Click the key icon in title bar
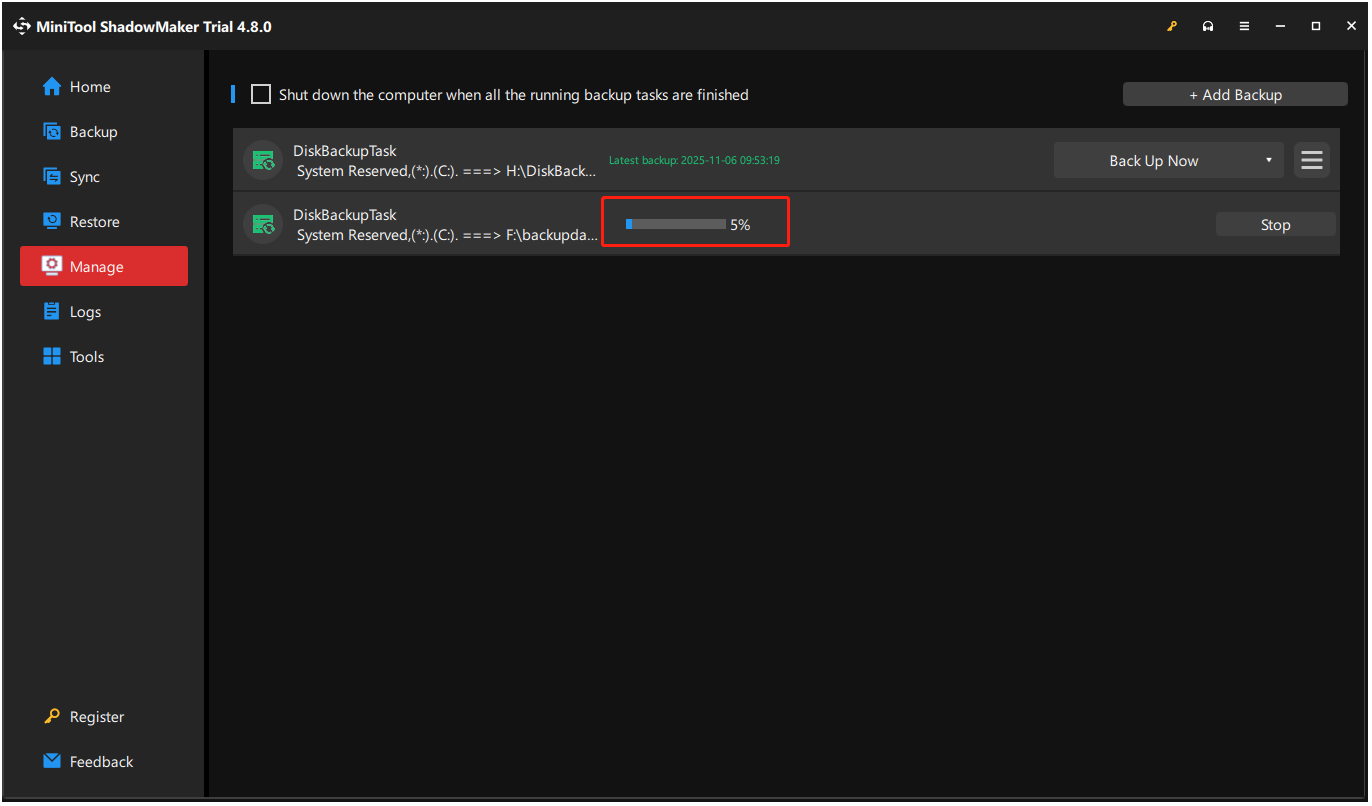The width and height of the screenshot is (1372, 806). 1172,26
